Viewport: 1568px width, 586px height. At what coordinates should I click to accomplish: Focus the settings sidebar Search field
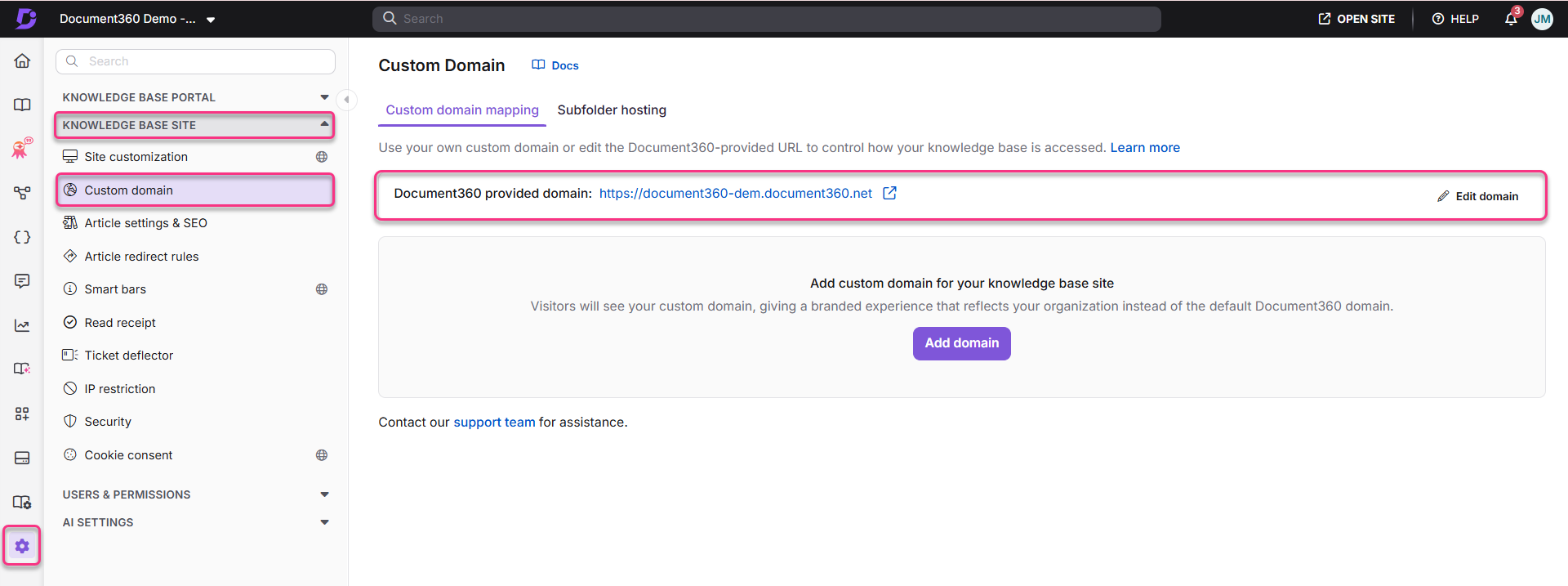click(195, 61)
